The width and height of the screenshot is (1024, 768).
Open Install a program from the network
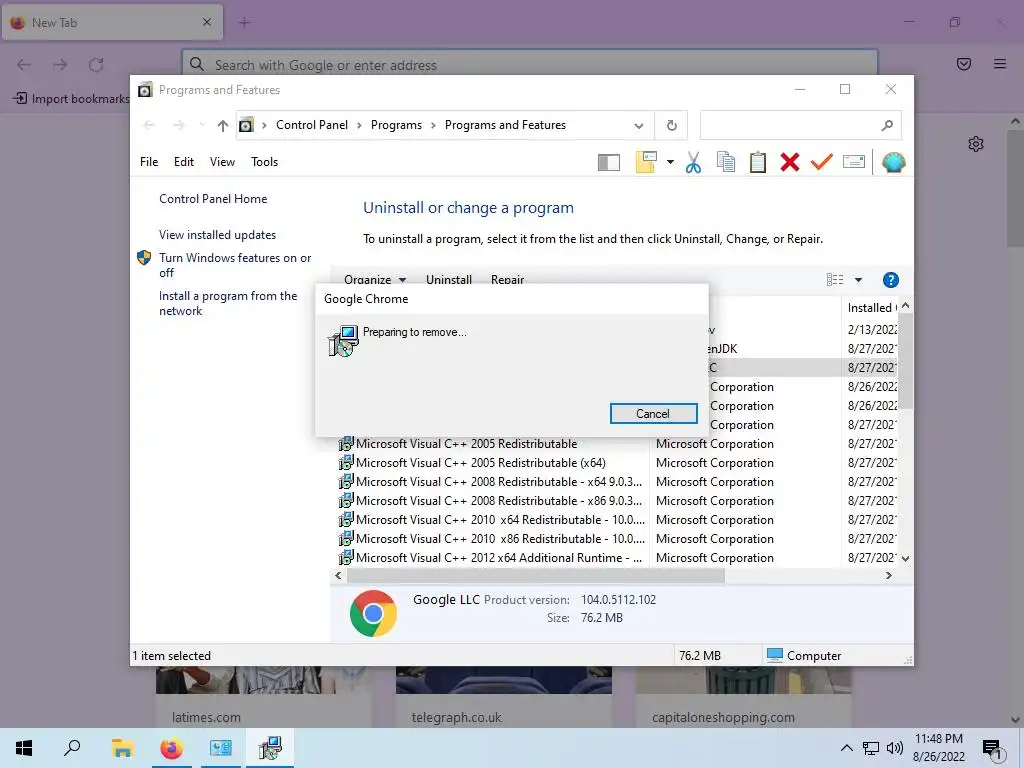point(228,303)
